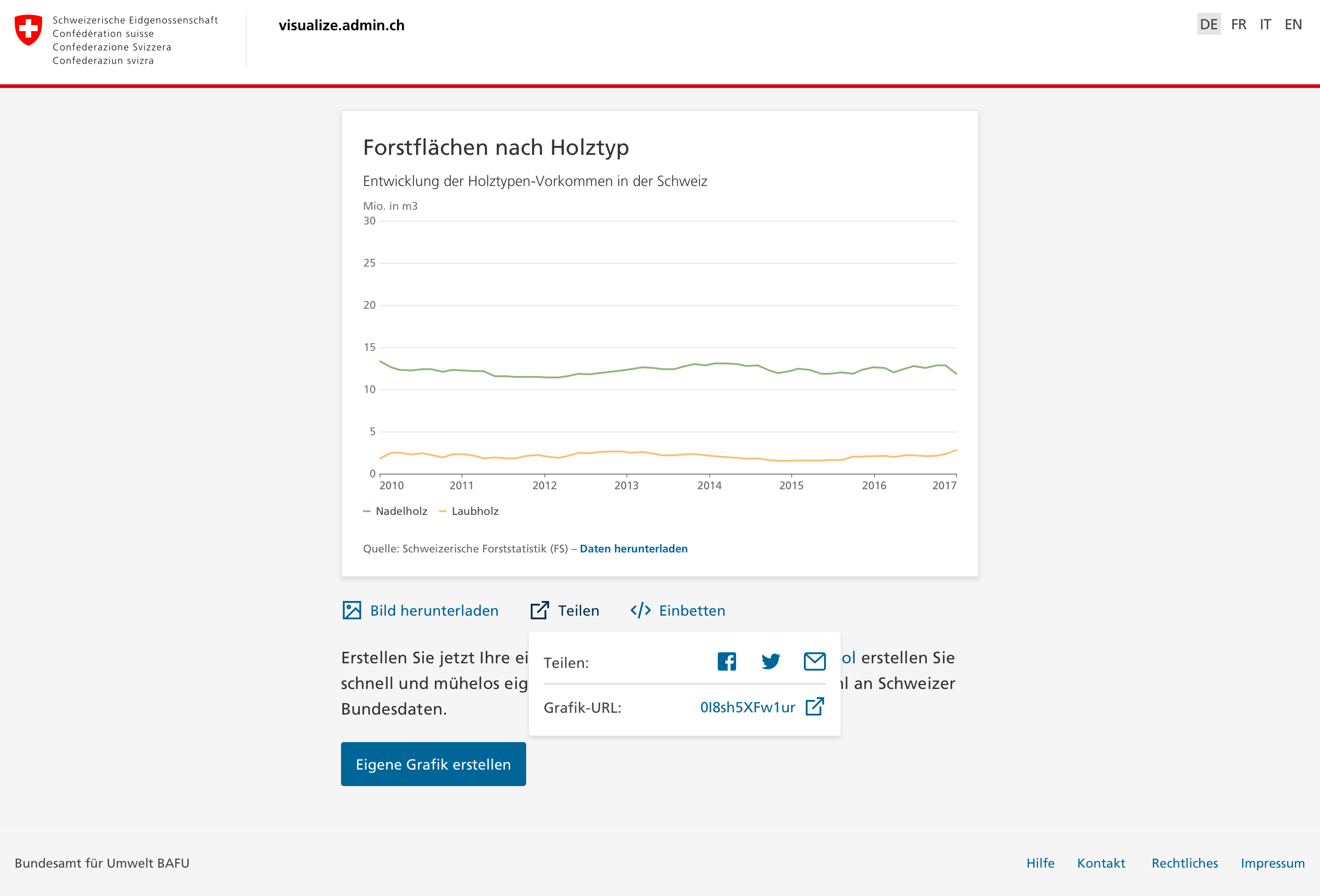The width and height of the screenshot is (1320, 896).
Task: Select the DE language option
Action: click(x=1208, y=24)
